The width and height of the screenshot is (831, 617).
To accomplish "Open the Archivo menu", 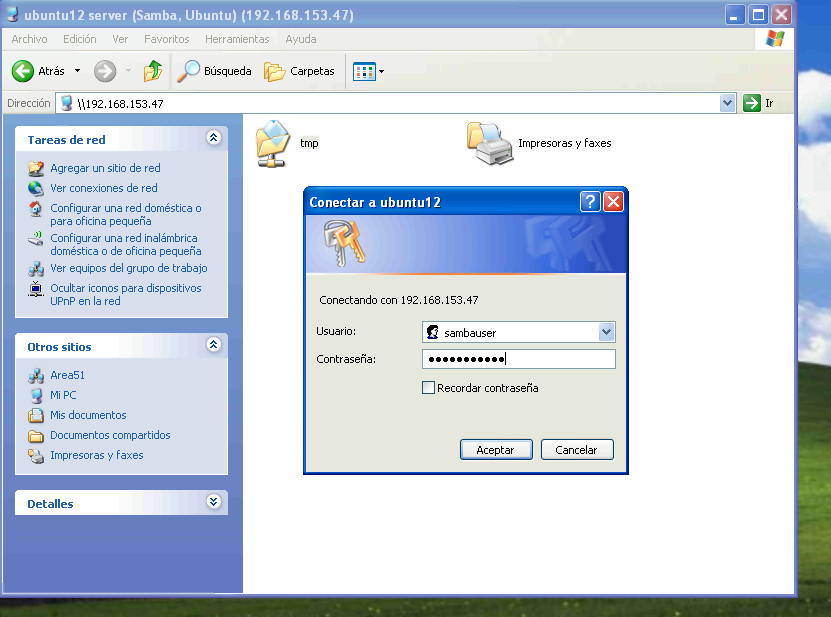I will 29,39.
